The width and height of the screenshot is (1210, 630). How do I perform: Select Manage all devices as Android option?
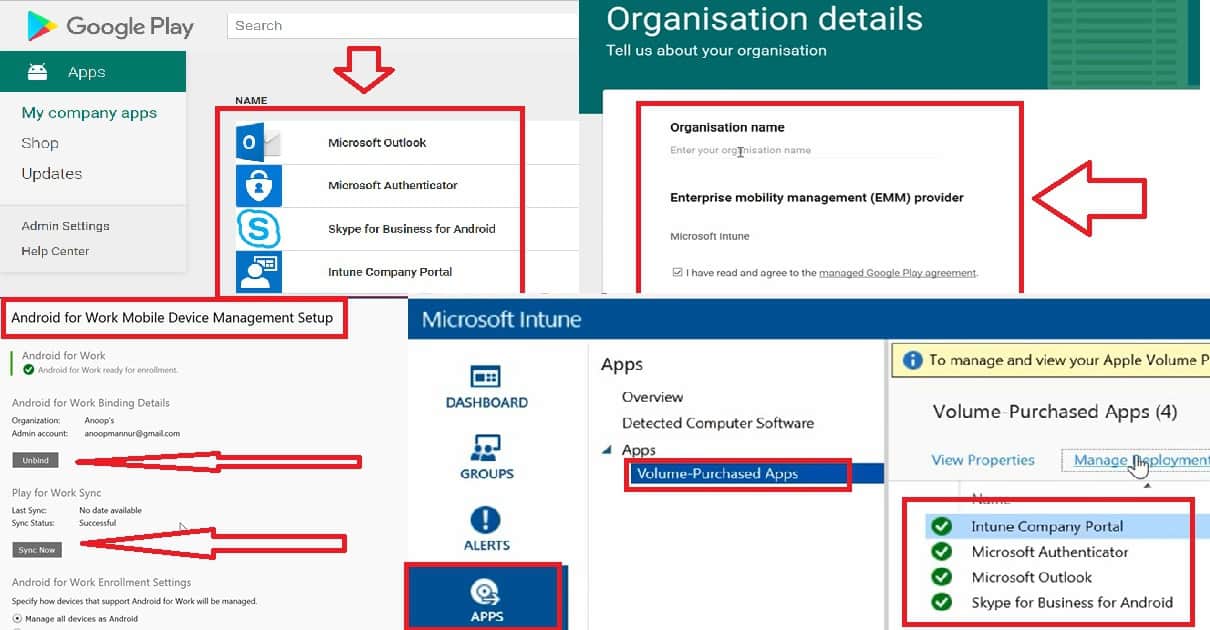(17, 619)
